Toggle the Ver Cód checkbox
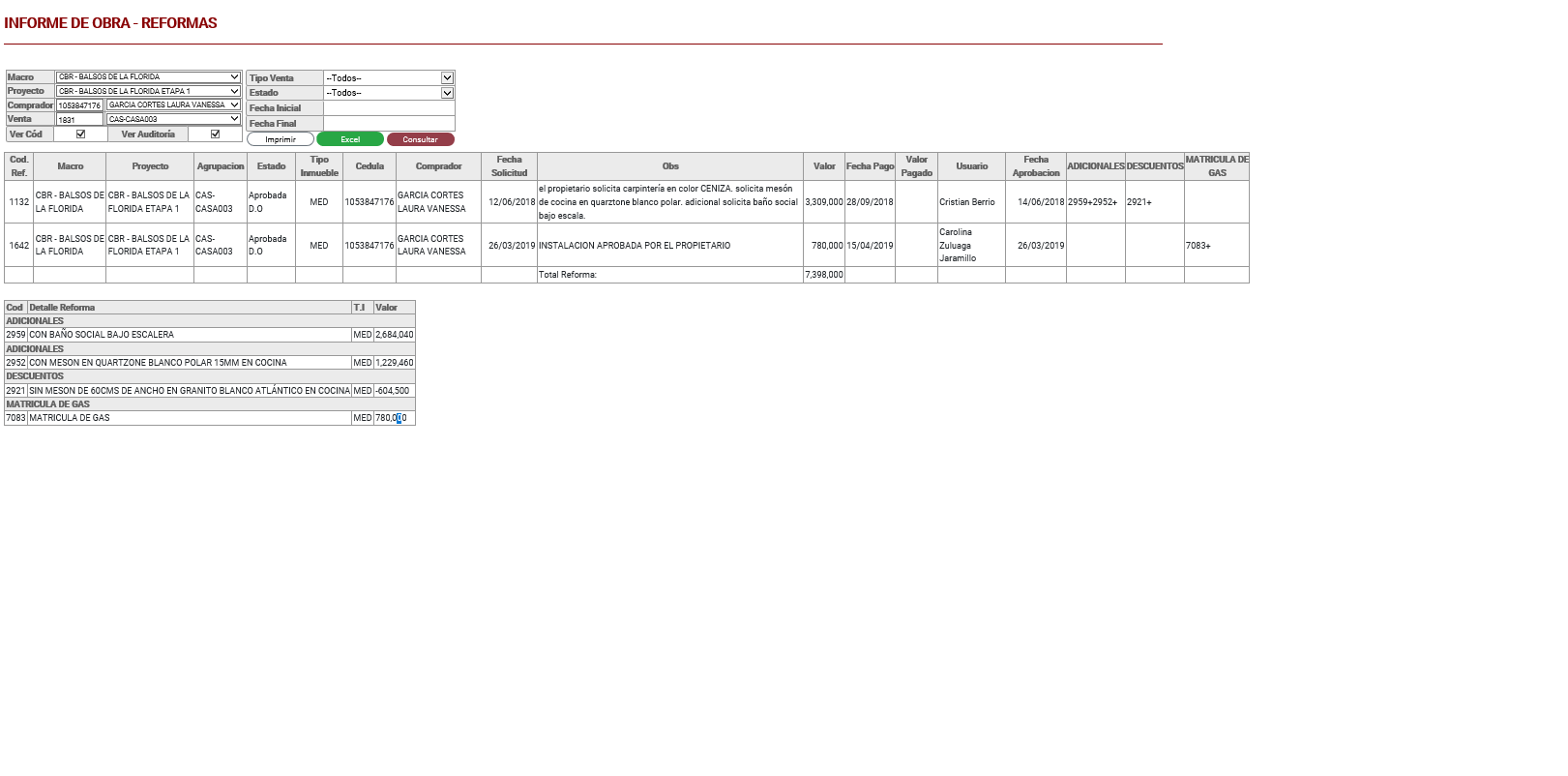The image size is (1568, 776). click(80, 134)
